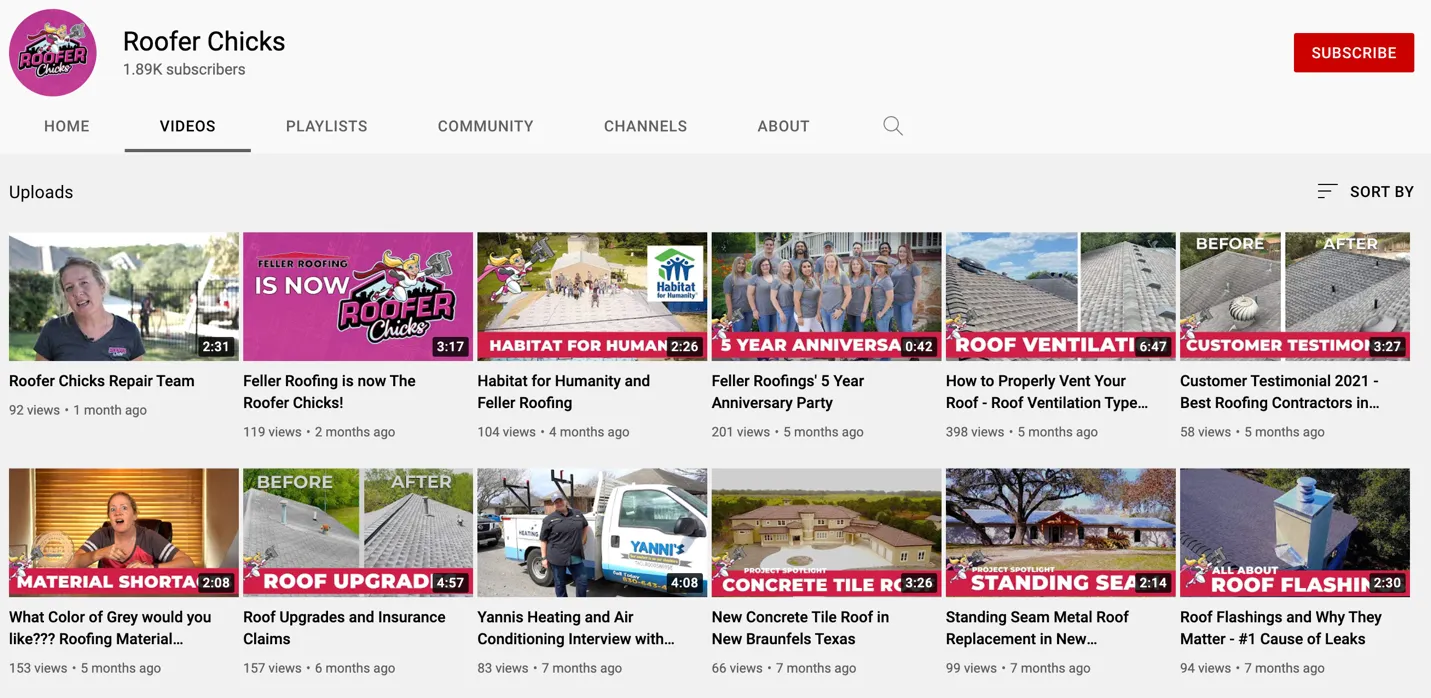
Task: Select the VIDEOS tab
Action: pos(188,126)
